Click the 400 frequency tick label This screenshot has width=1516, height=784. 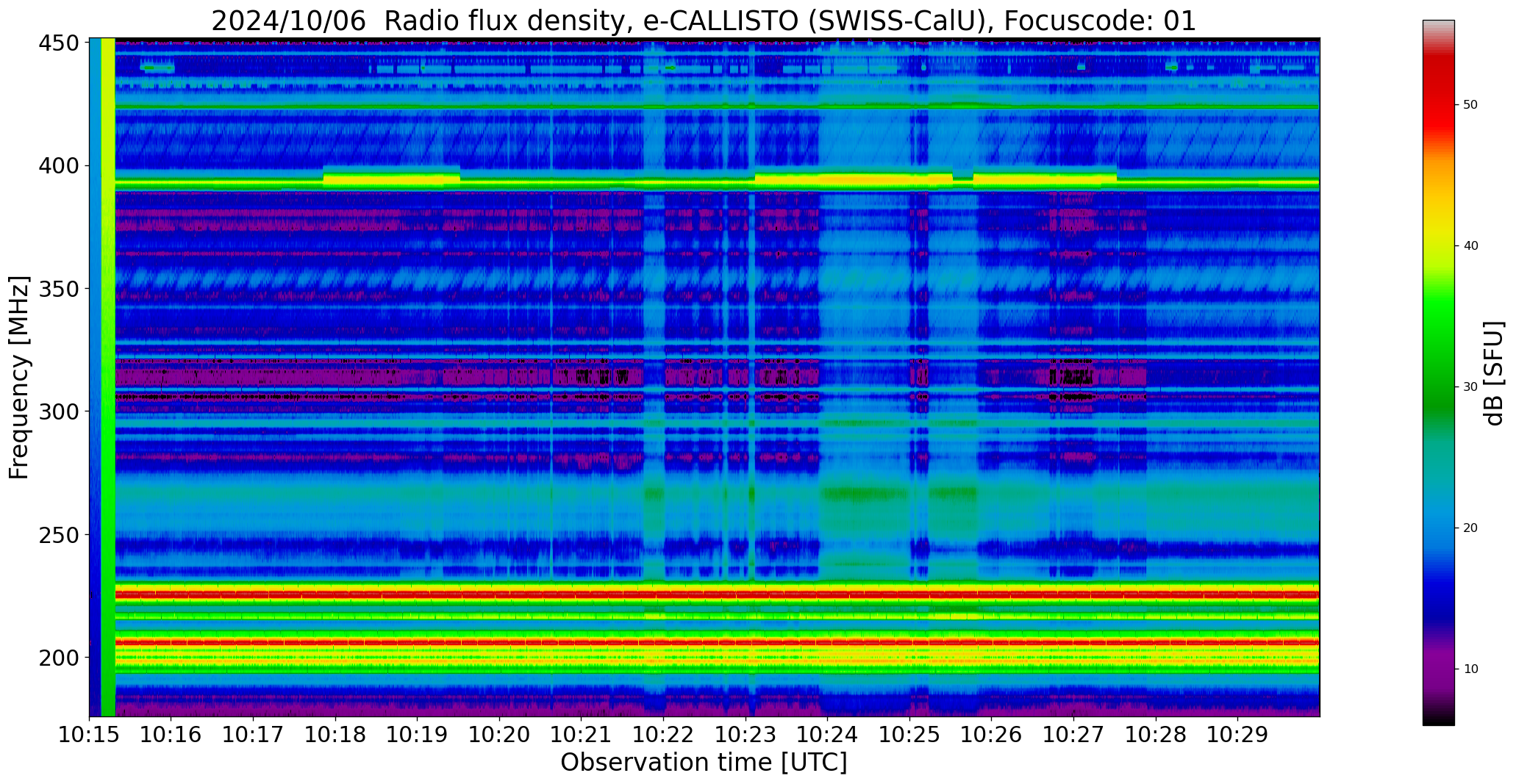click(x=59, y=166)
